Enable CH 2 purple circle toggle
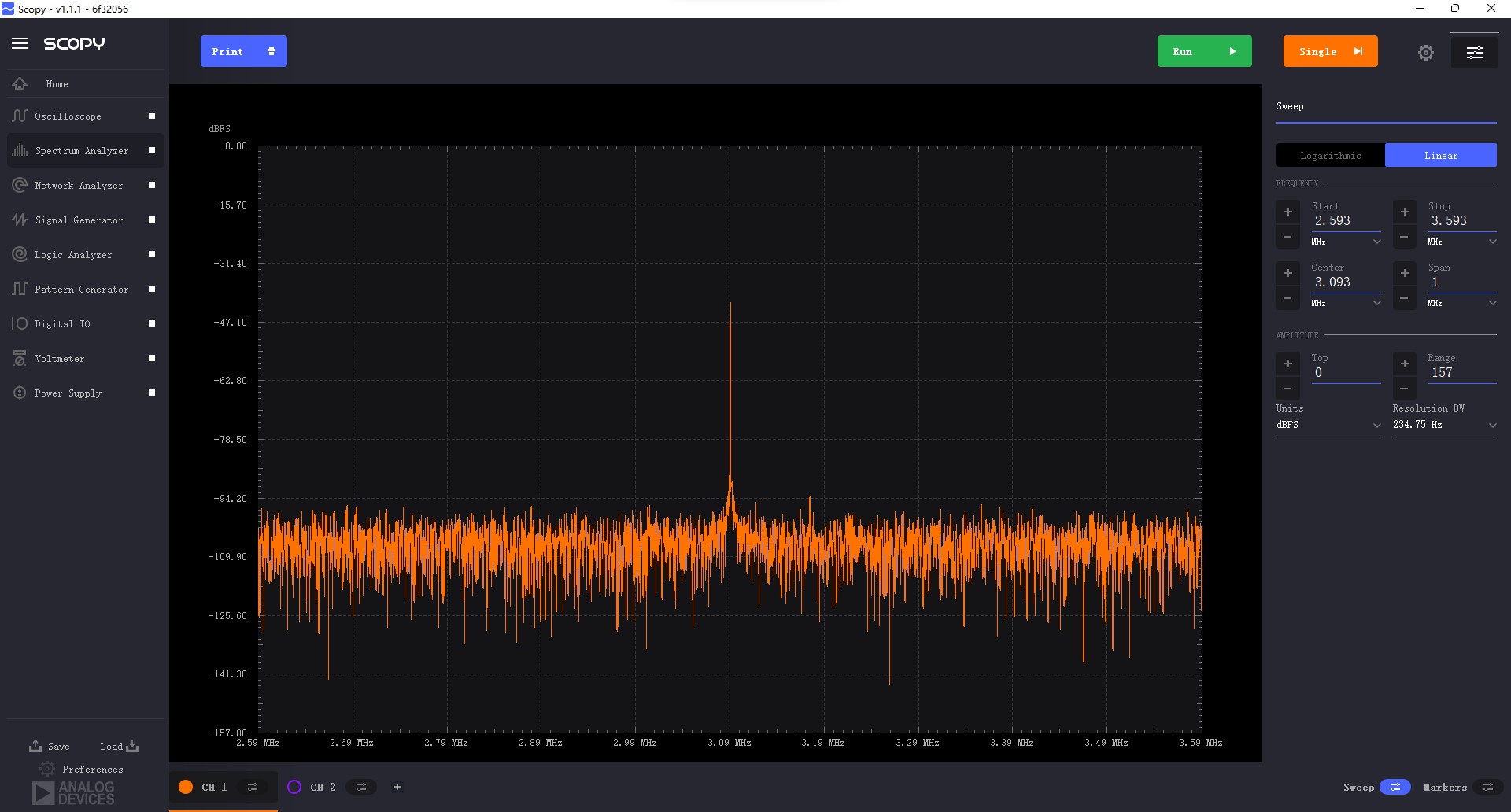Image resolution: width=1511 pixels, height=812 pixels. point(294,787)
